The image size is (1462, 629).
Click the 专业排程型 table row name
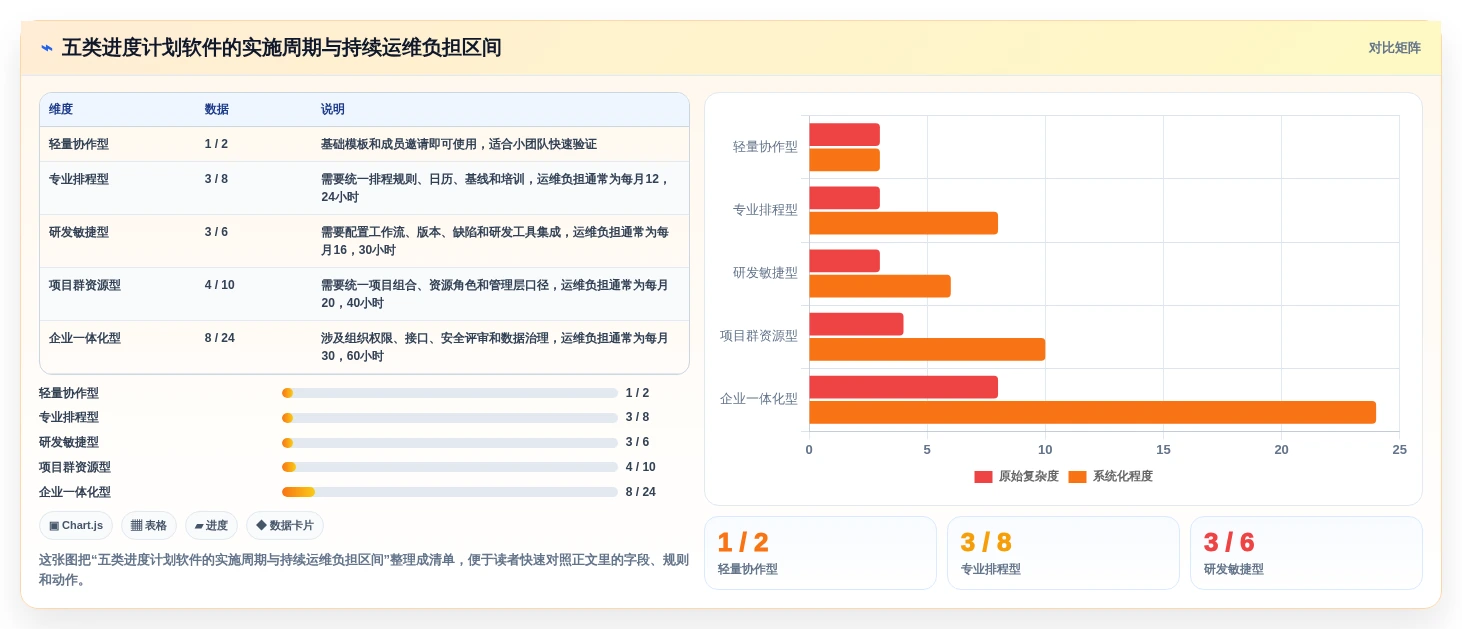point(79,179)
